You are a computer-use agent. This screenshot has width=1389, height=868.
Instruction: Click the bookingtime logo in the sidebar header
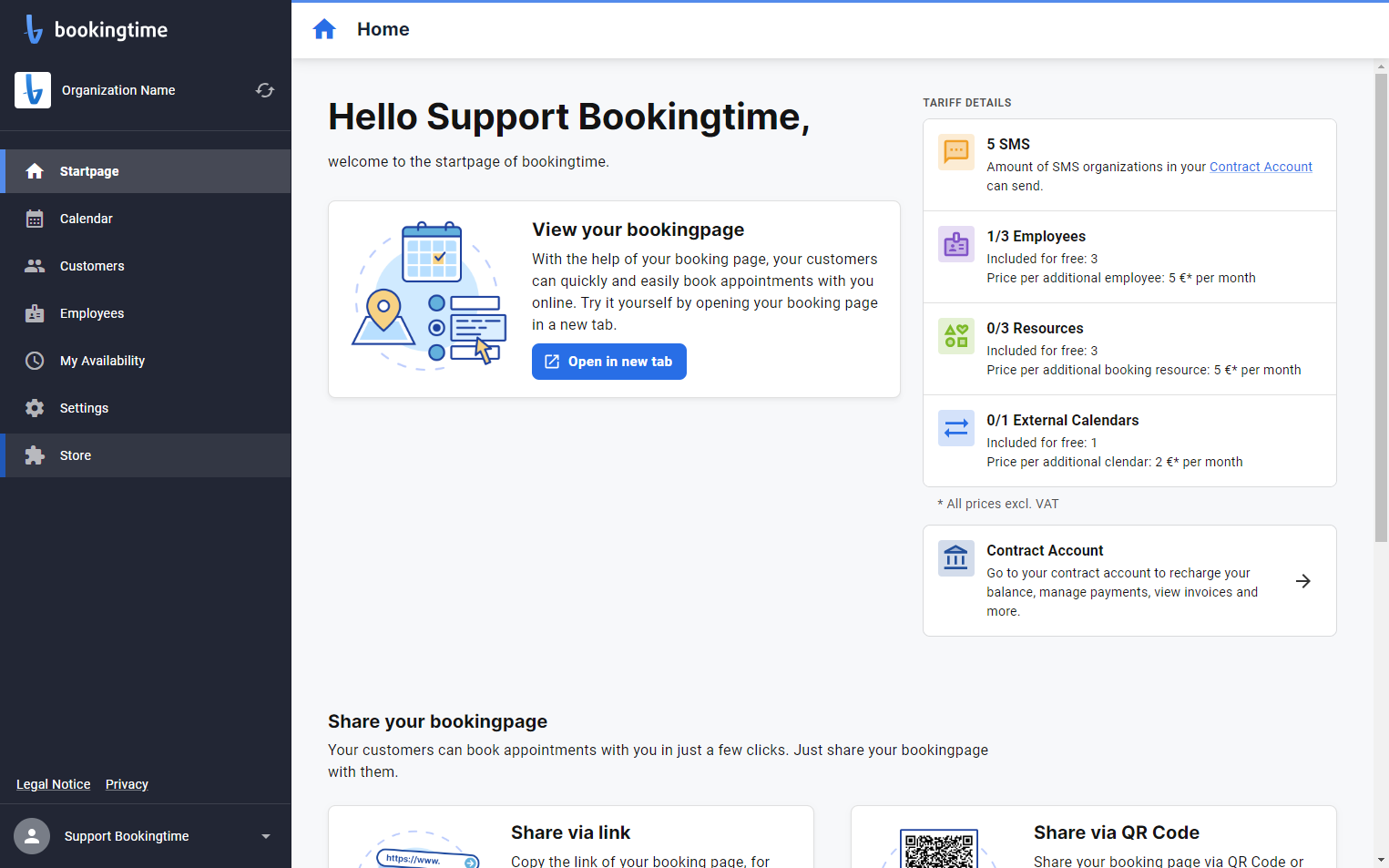pos(96,29)
